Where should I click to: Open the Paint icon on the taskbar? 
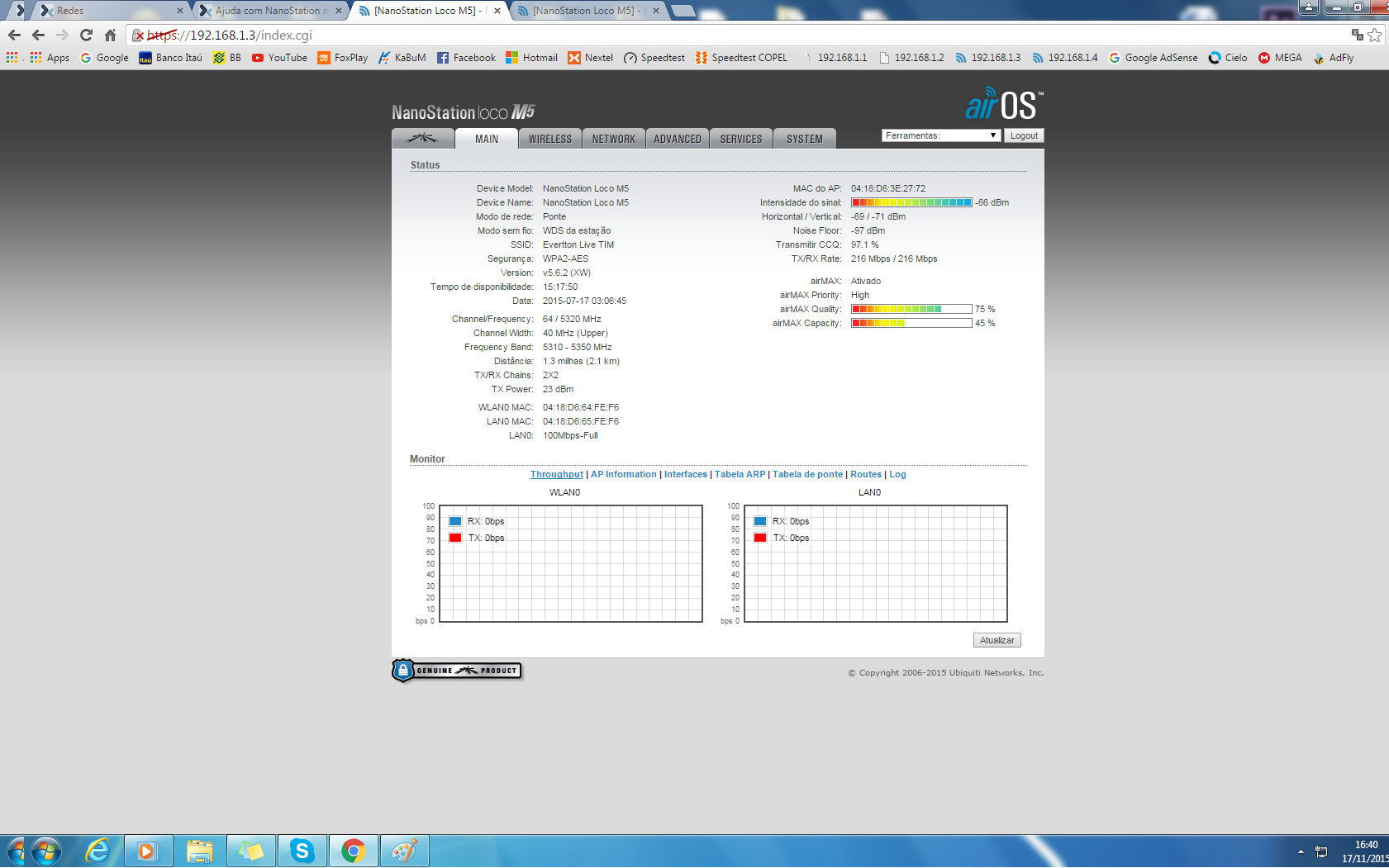click(x=405, y=851)
